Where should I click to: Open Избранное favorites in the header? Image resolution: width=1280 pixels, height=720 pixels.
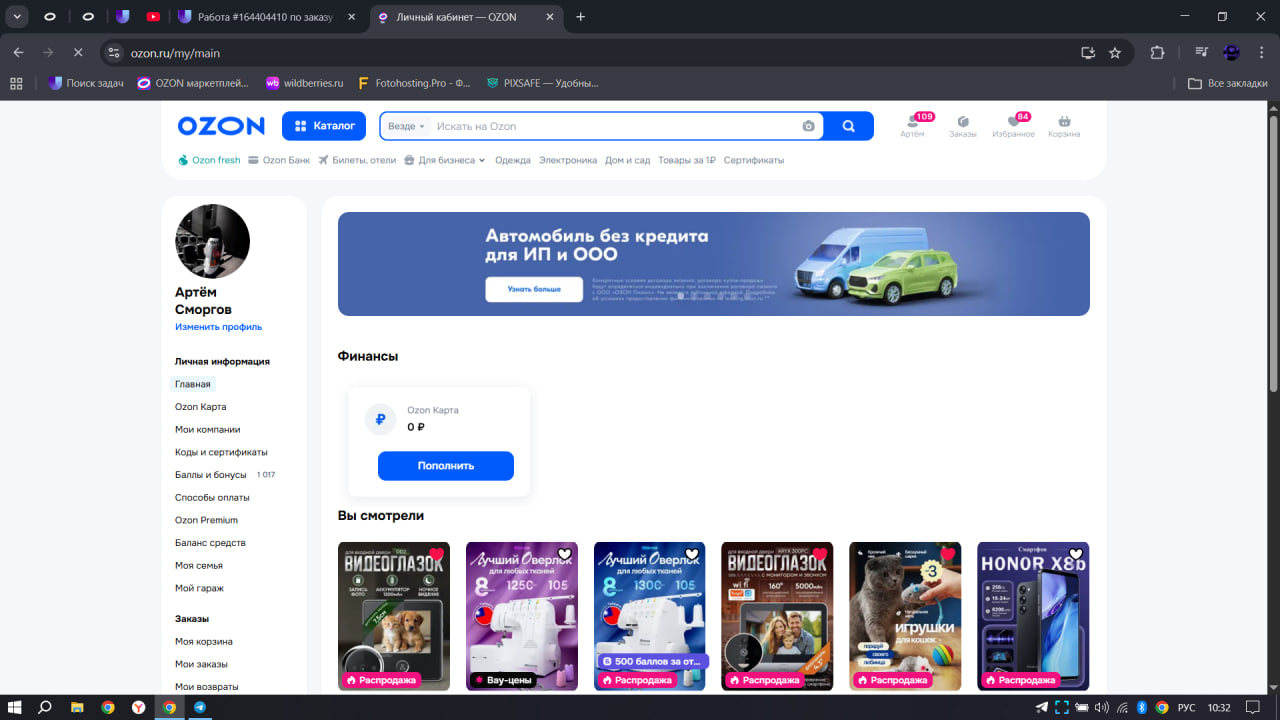point(1013,126)
